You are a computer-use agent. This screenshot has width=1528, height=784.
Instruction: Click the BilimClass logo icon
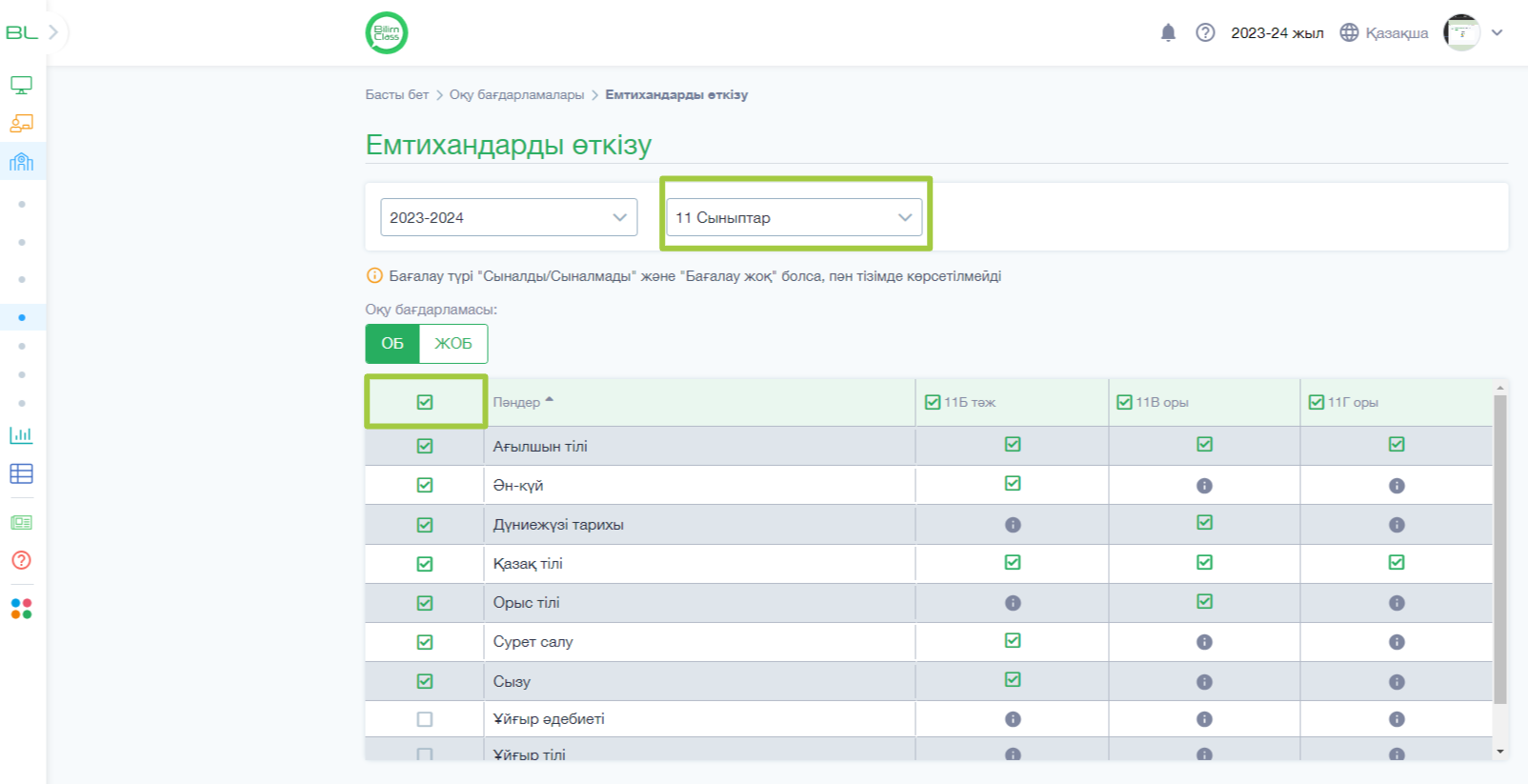click(387, 32)
